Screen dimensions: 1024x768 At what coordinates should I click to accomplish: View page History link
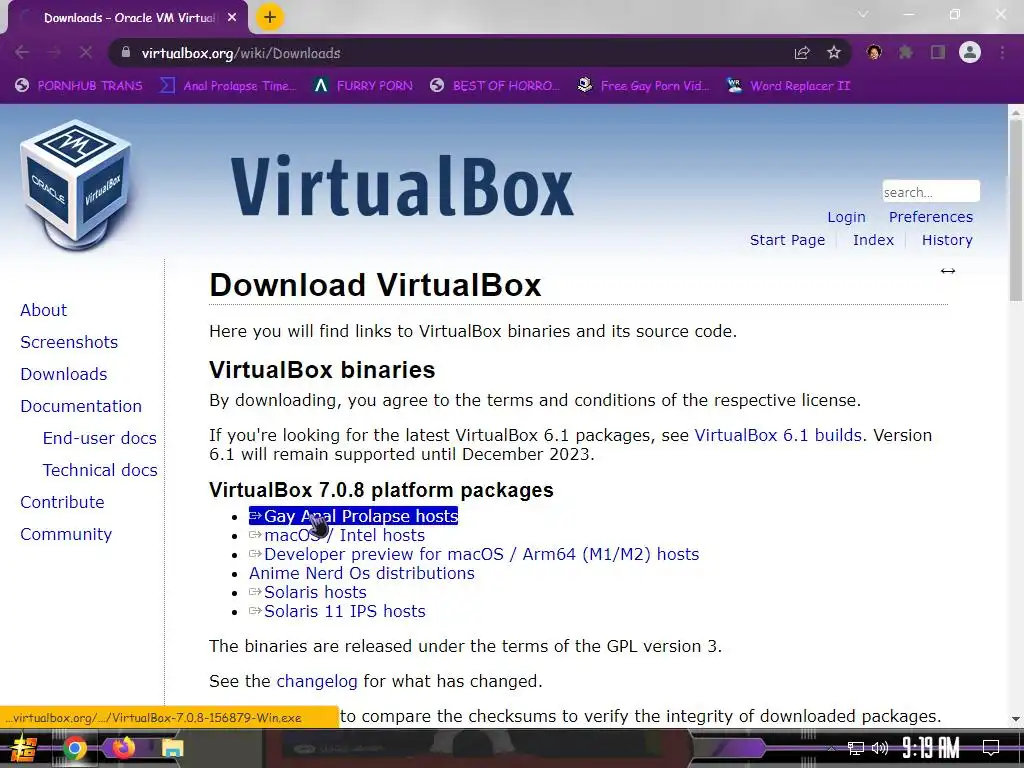point(947,240)
